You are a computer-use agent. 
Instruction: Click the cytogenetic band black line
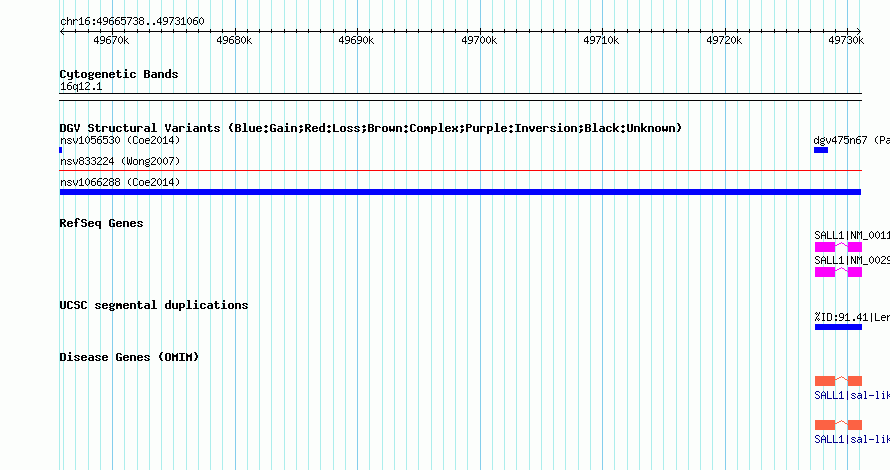click(460, 97)
